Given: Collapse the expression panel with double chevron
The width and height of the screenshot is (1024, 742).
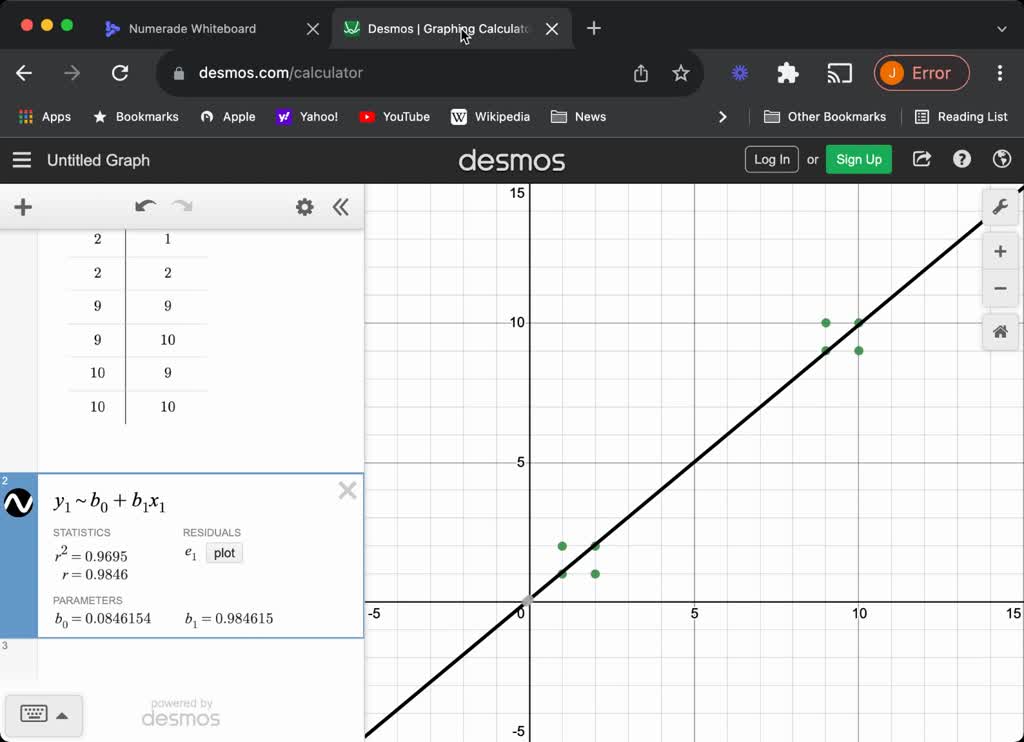Looking at the screenshot, I should click(341, 207).
